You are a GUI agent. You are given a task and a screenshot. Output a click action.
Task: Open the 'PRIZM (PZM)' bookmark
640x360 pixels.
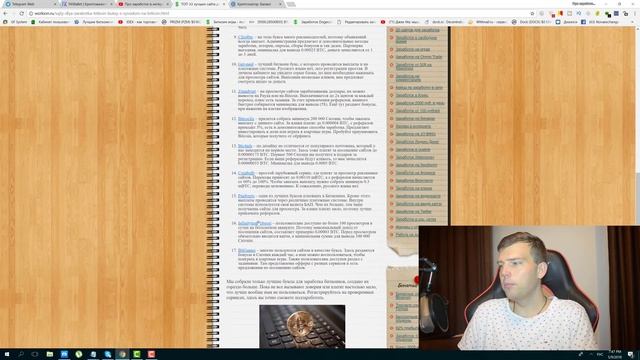click(182, 22)
